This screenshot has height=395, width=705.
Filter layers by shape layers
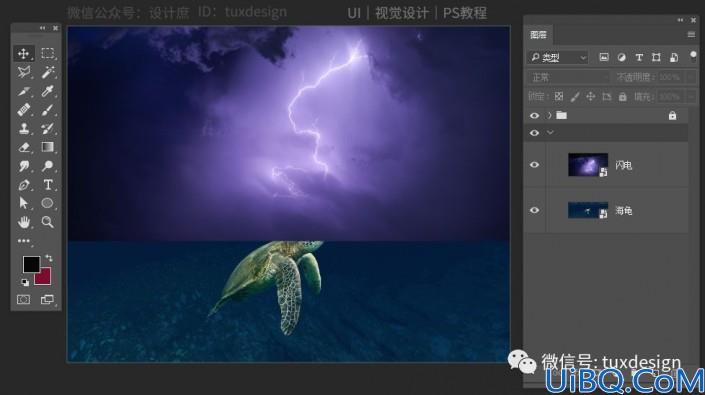(656, 57)
